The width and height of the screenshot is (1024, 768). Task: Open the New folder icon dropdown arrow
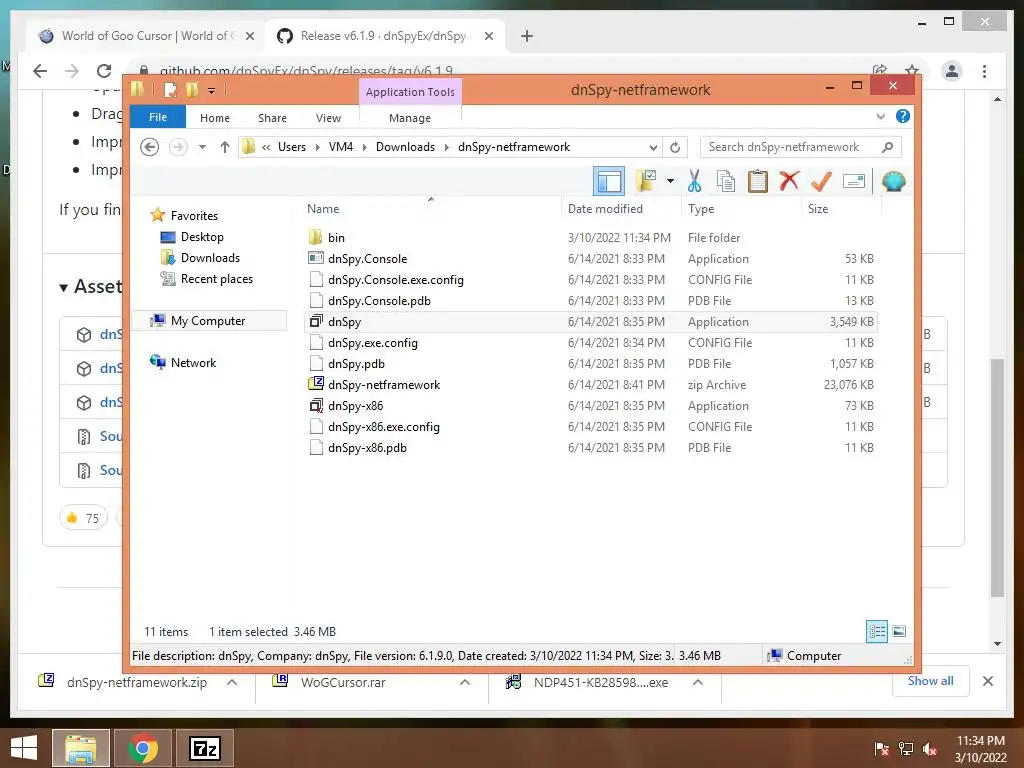(x=670, y=181)
